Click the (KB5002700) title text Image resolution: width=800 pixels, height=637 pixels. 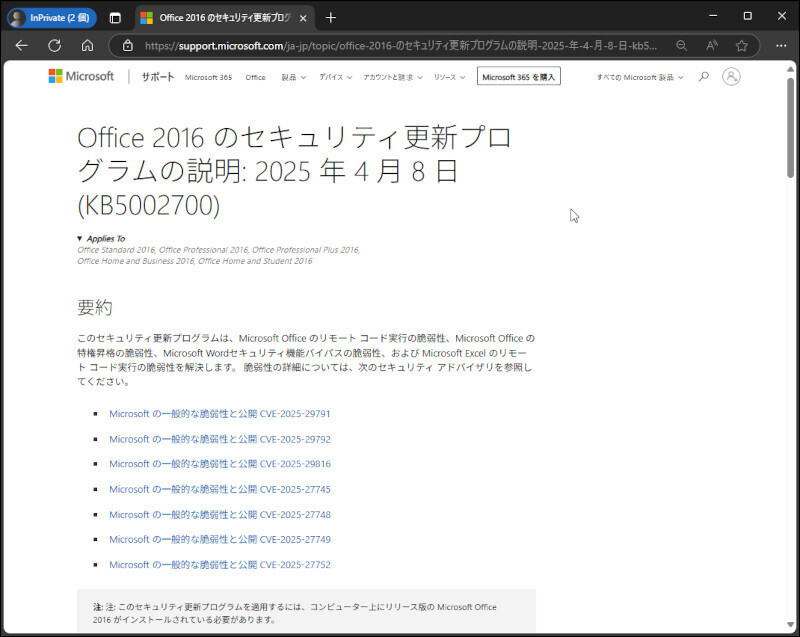pos(148,205)
